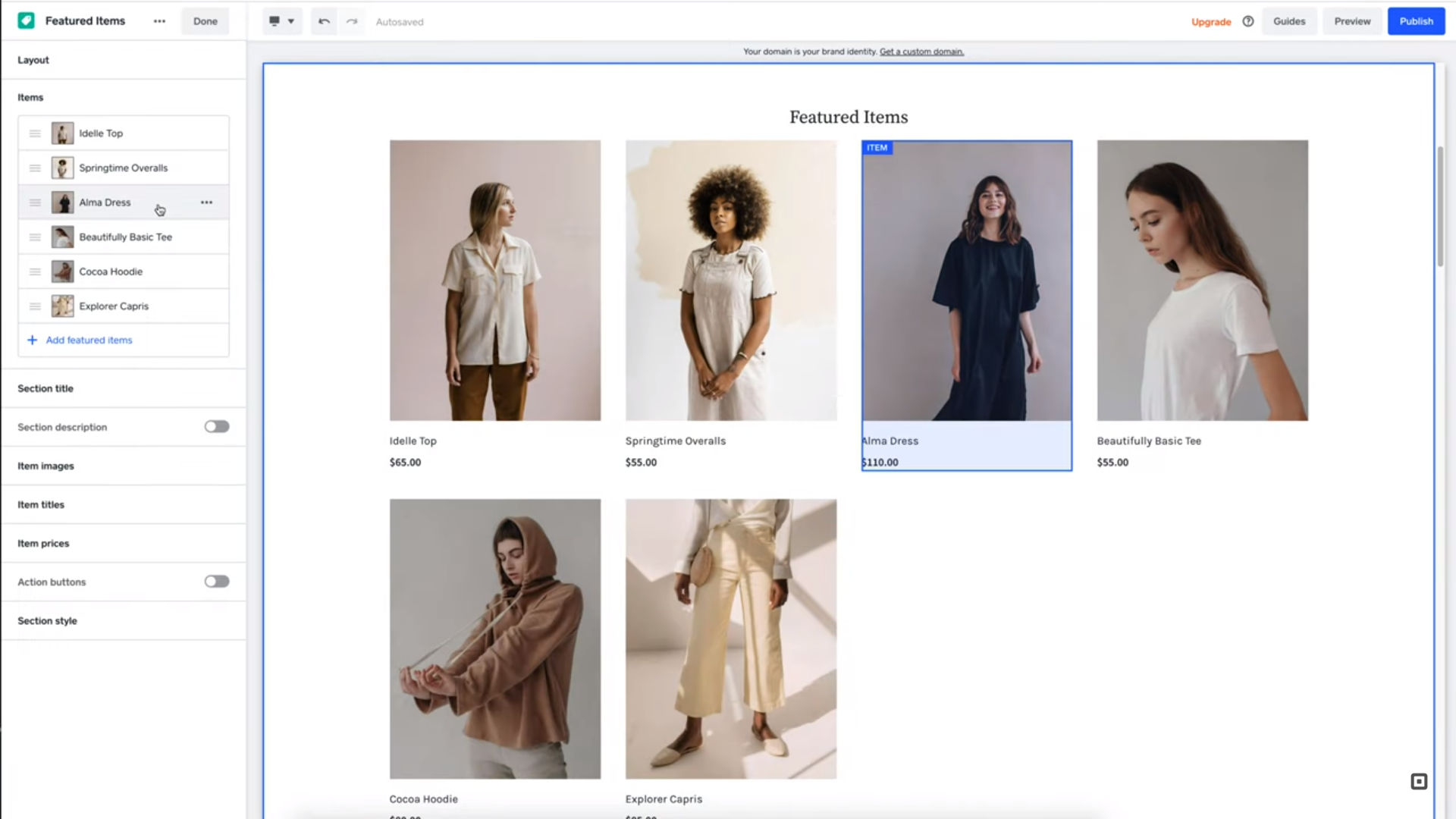Grab the Idelle Top drag handle
1456x819 pixels.
[x=35, y=133]
